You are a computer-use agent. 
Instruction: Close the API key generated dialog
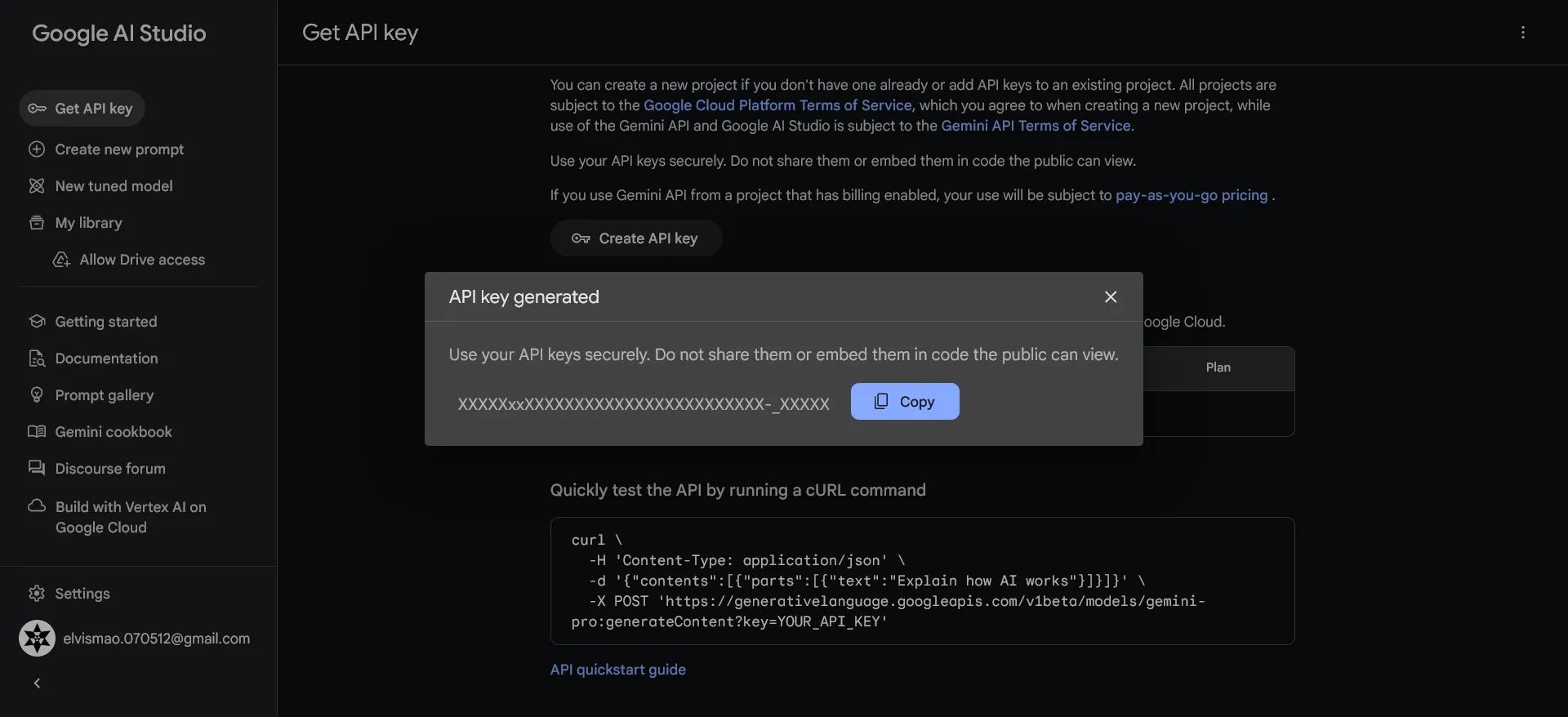click(1111, 296)
